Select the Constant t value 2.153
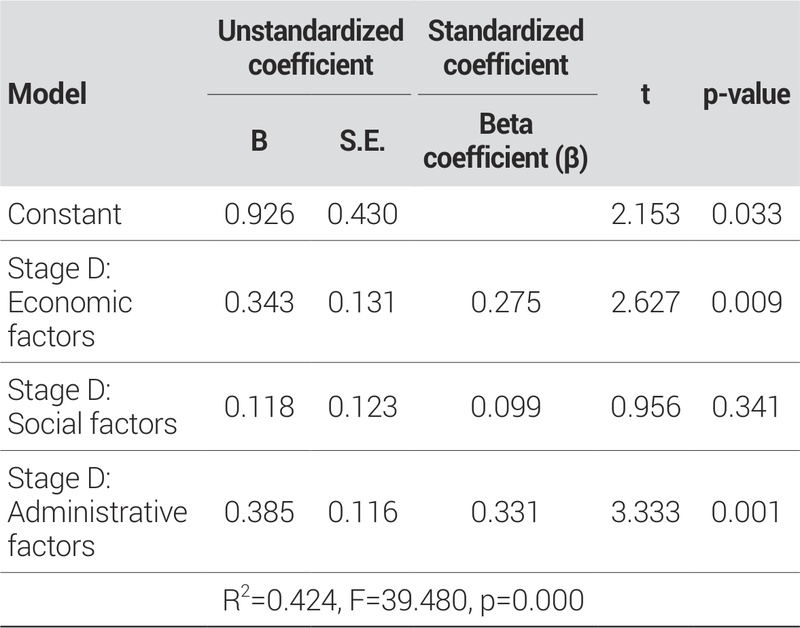 coord(645,213)
